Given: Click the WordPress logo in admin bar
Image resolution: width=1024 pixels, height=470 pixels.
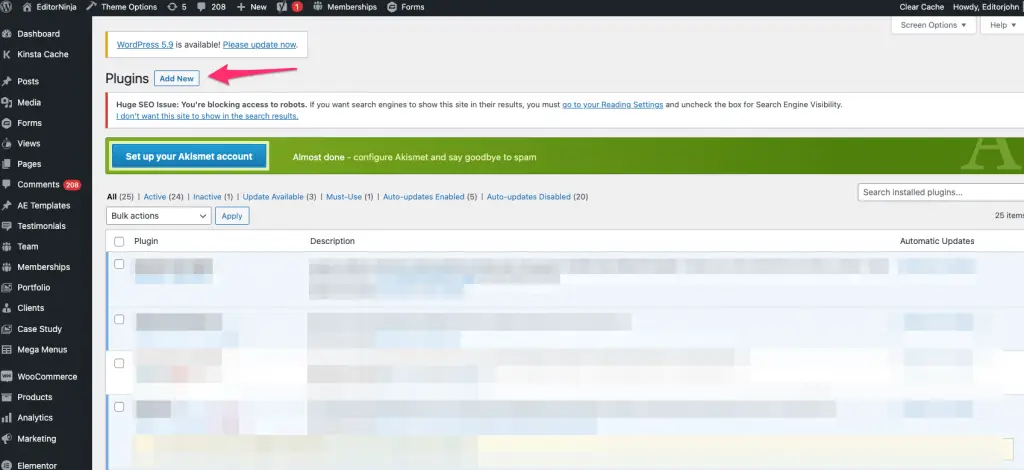Looking at the screenshot, I should [6, 7].
